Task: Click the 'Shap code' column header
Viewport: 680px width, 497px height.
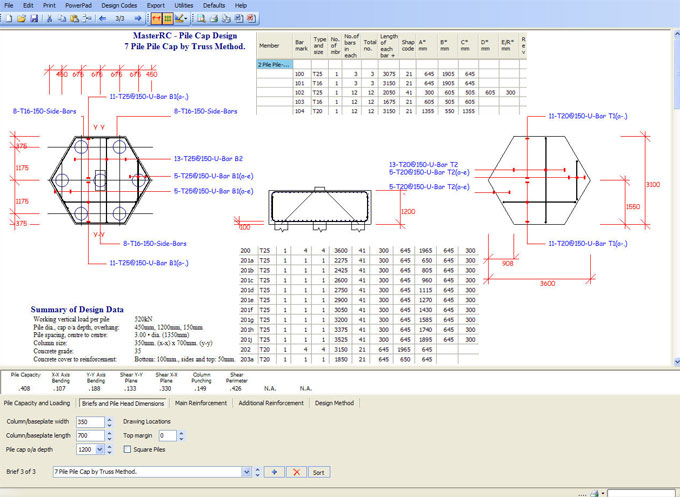Action: coord(408,46)
